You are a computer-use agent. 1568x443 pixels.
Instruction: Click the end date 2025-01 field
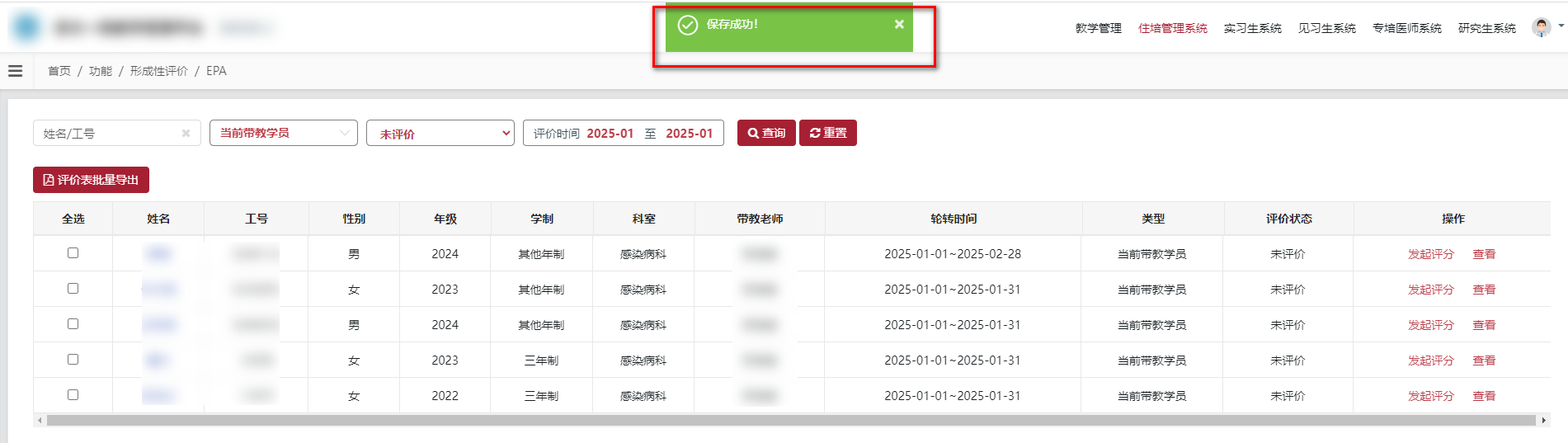click(x=689, y=133)
